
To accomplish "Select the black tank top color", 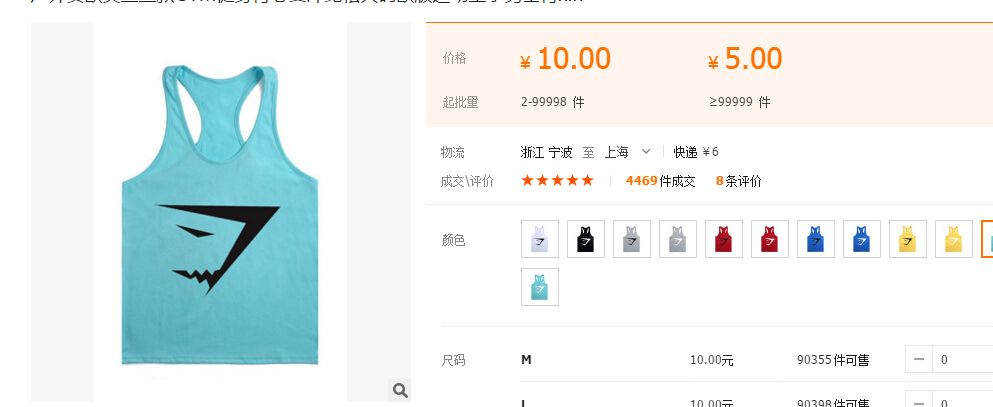I will pos(586,239).
